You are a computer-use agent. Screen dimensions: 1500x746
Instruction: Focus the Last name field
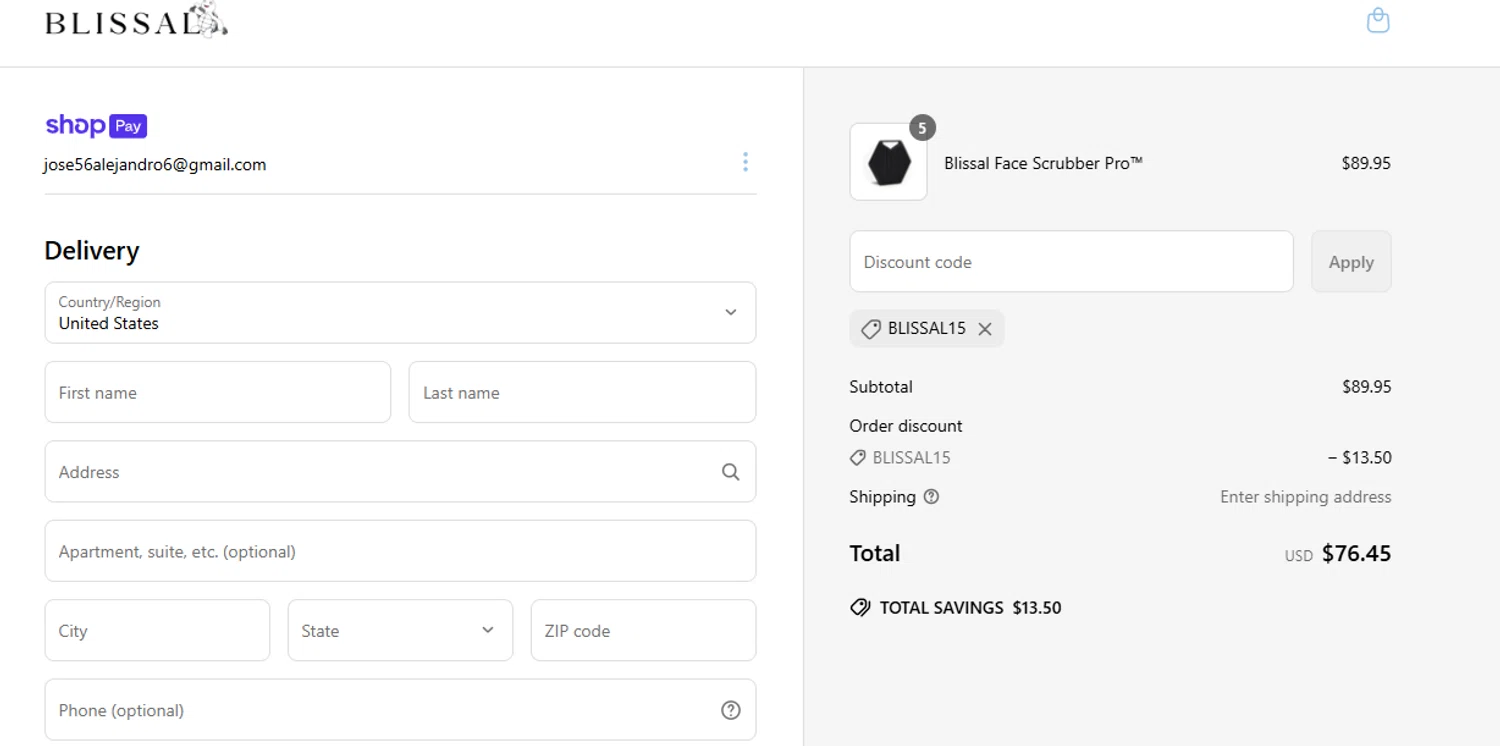[x=582, y=392]
